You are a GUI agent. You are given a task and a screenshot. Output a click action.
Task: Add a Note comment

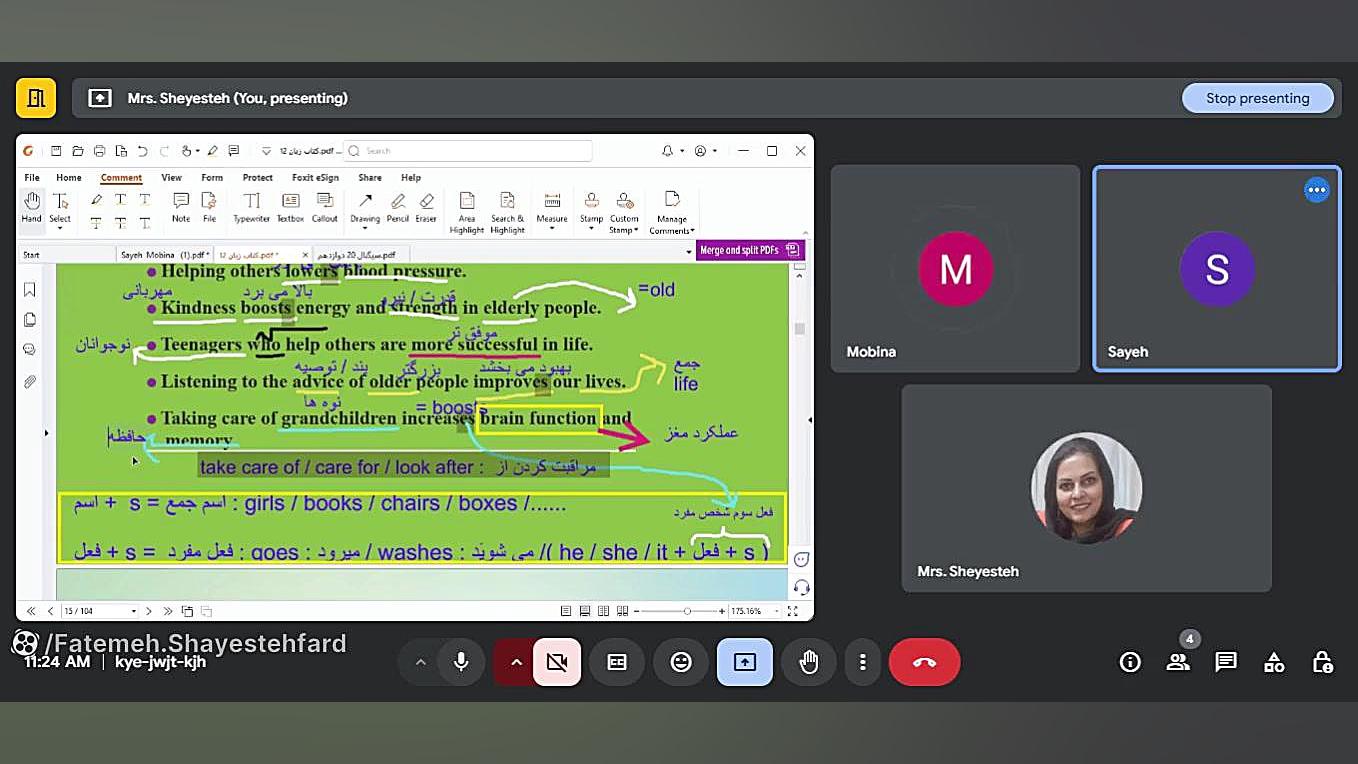click(181, 207)
